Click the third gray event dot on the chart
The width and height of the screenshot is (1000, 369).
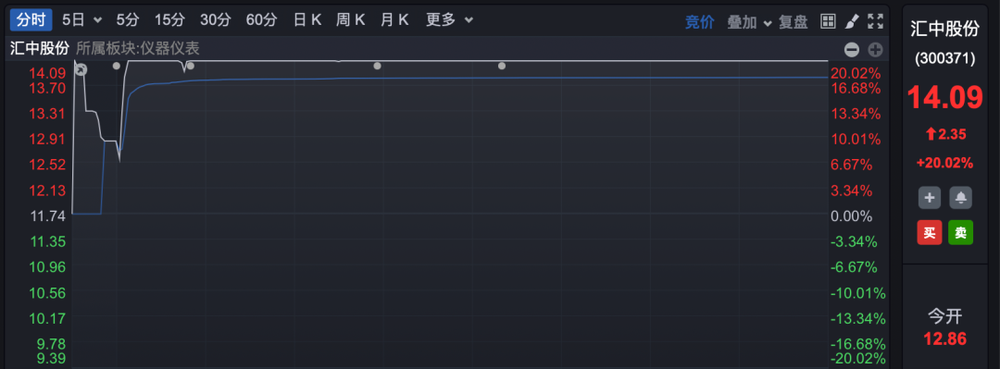pyautogui.click(x=377, y=66)
